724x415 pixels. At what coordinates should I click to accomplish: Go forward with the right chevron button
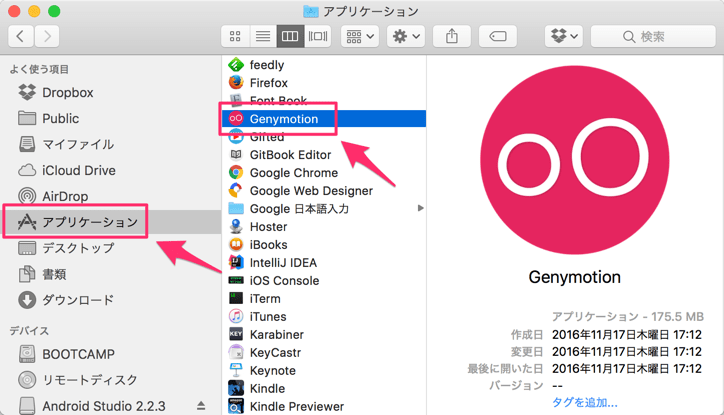coord(47,36)
